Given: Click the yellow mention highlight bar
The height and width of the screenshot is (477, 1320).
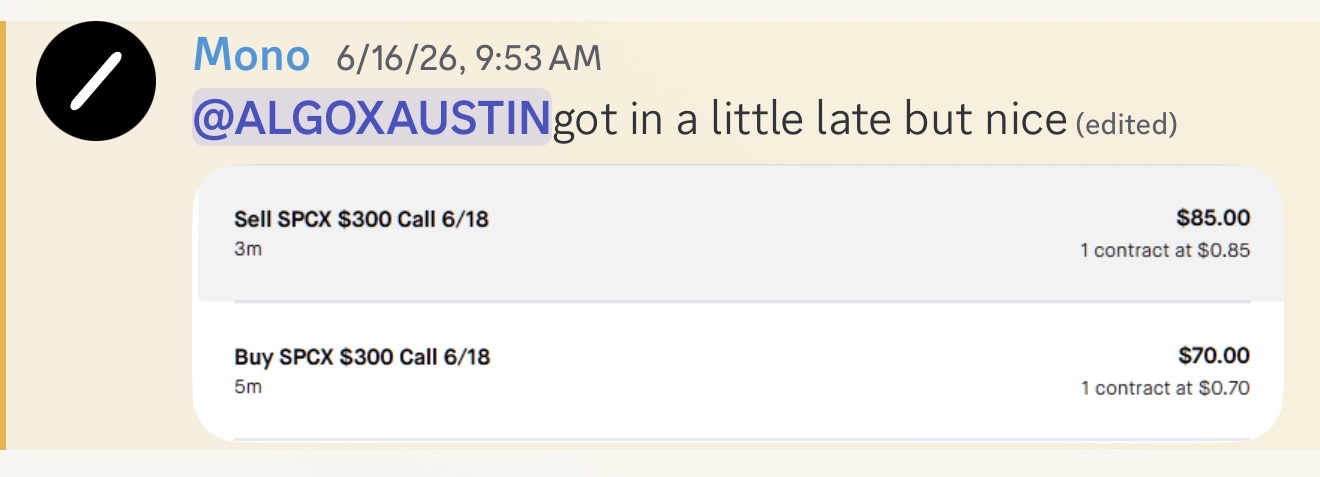Looking at the screenshot, I should point(3,235).
